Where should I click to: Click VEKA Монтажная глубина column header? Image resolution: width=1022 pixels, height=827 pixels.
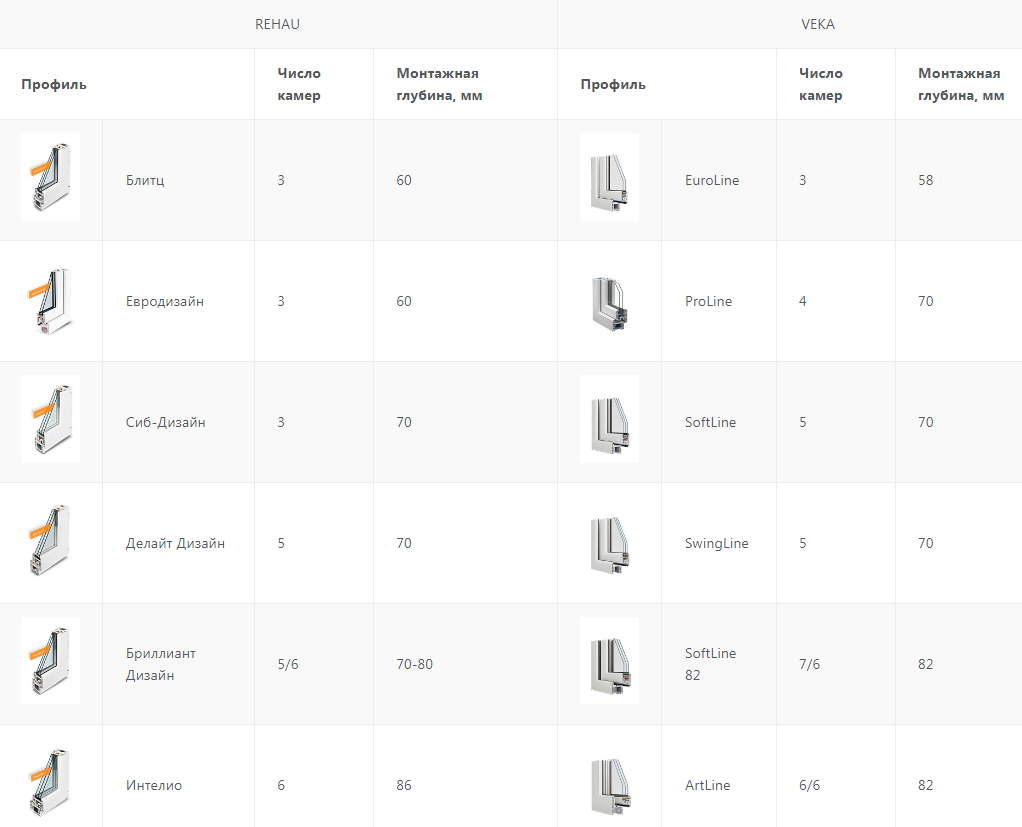pos(959,84)
